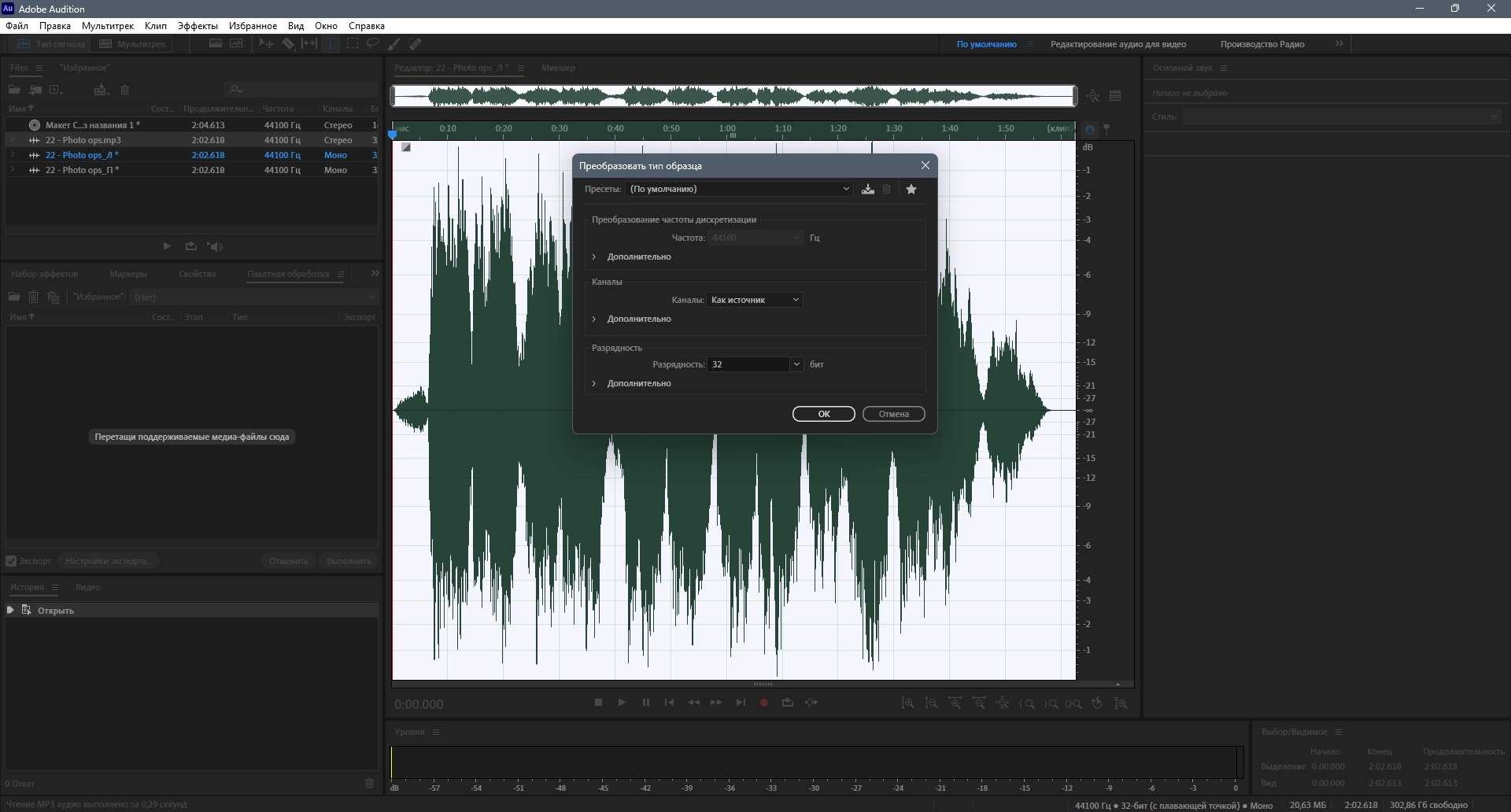Start playback in the editor transport
Viewport: 1511px width, 812px height.
point(622,703)
